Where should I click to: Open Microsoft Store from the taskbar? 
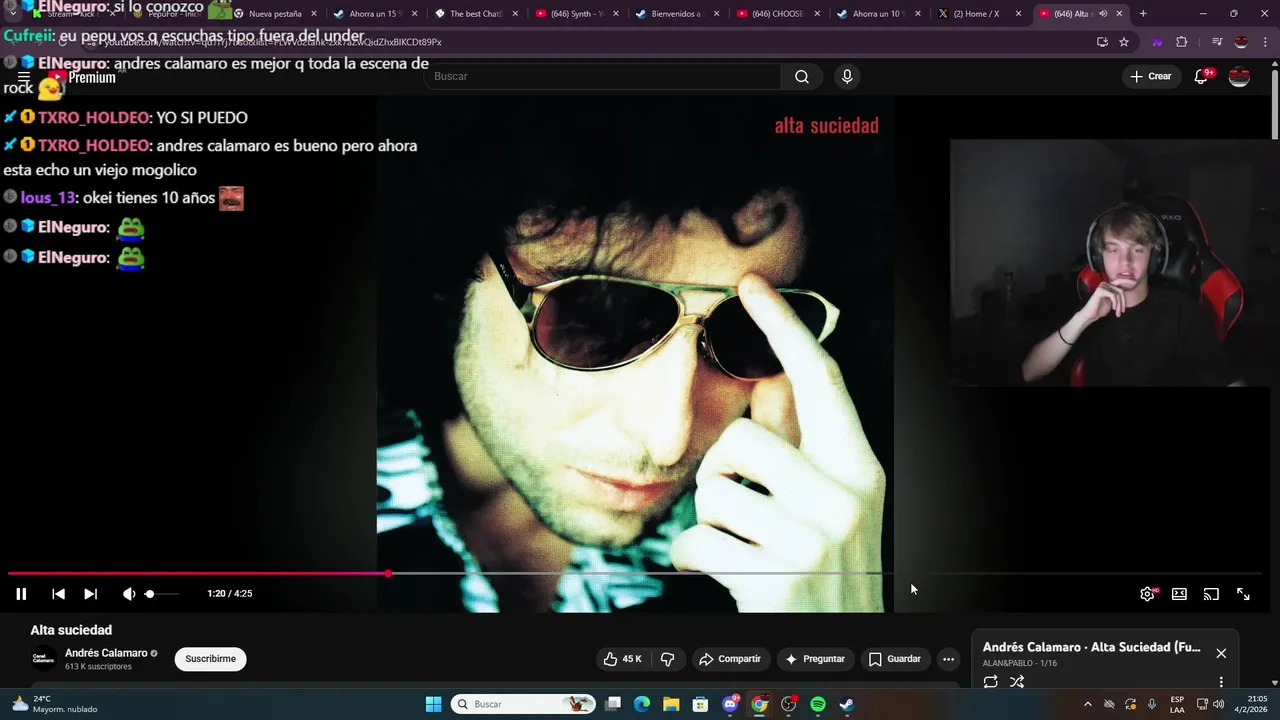[x=701, y=704]
